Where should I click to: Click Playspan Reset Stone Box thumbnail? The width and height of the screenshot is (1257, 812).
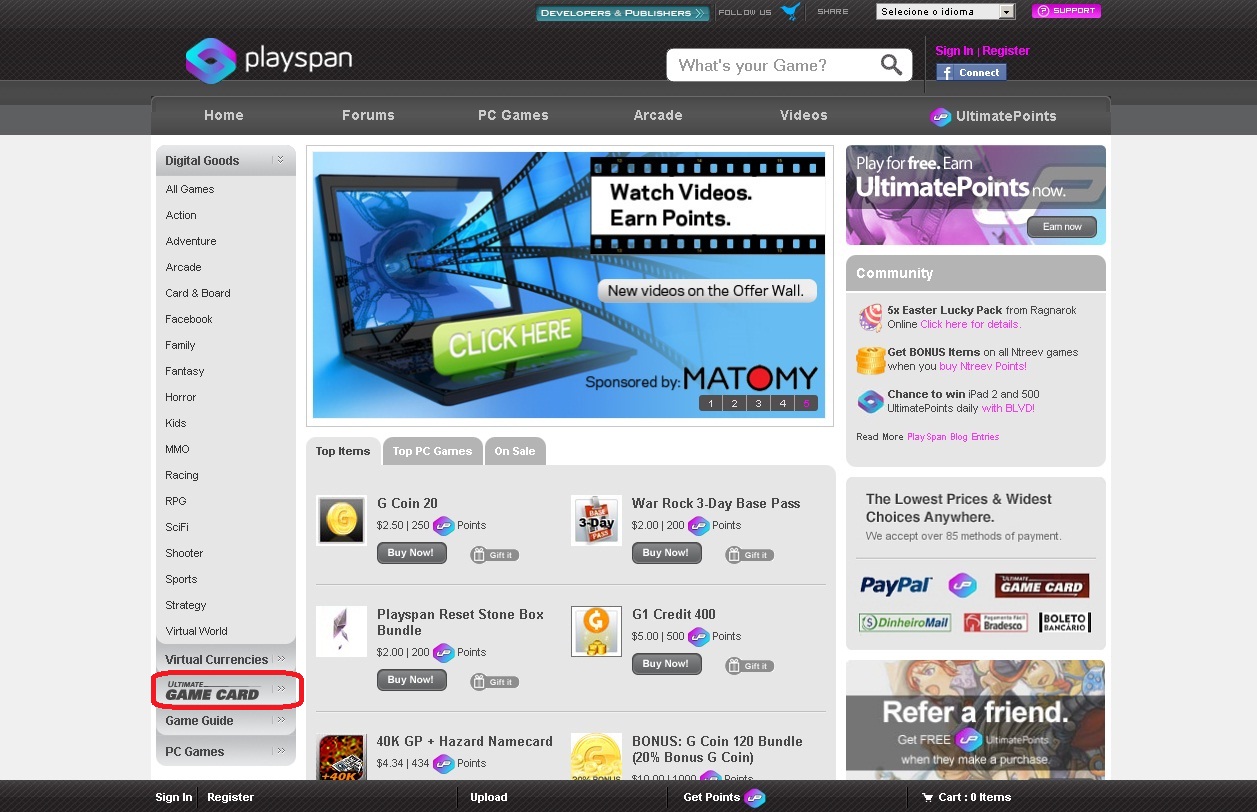click(x=341, y=631)
